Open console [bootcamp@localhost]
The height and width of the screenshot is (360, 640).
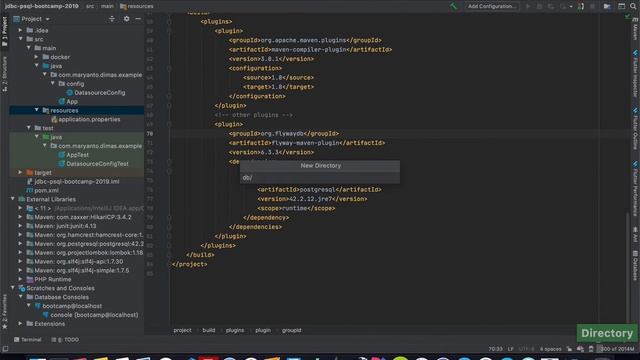90,315
